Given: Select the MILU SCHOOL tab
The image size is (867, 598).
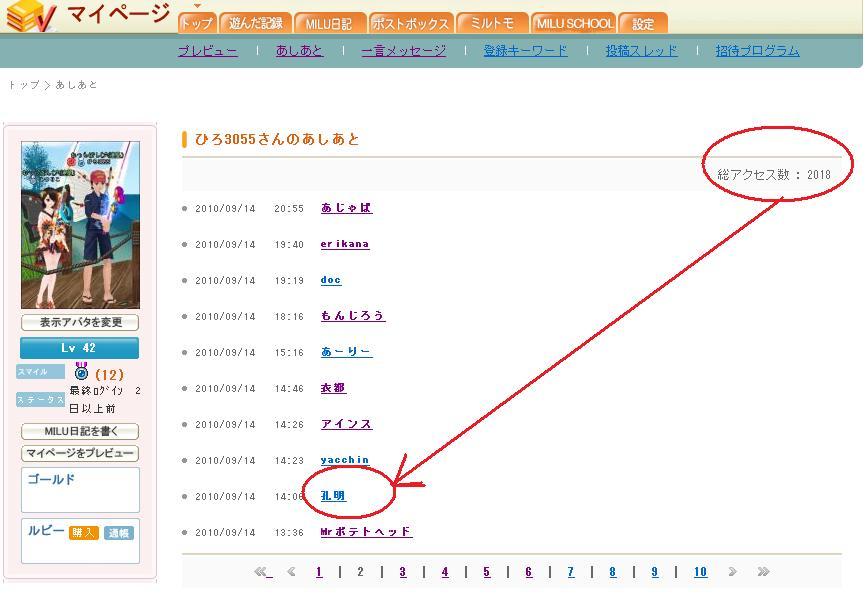Looking at the screenshot, I should click(574, 23).
